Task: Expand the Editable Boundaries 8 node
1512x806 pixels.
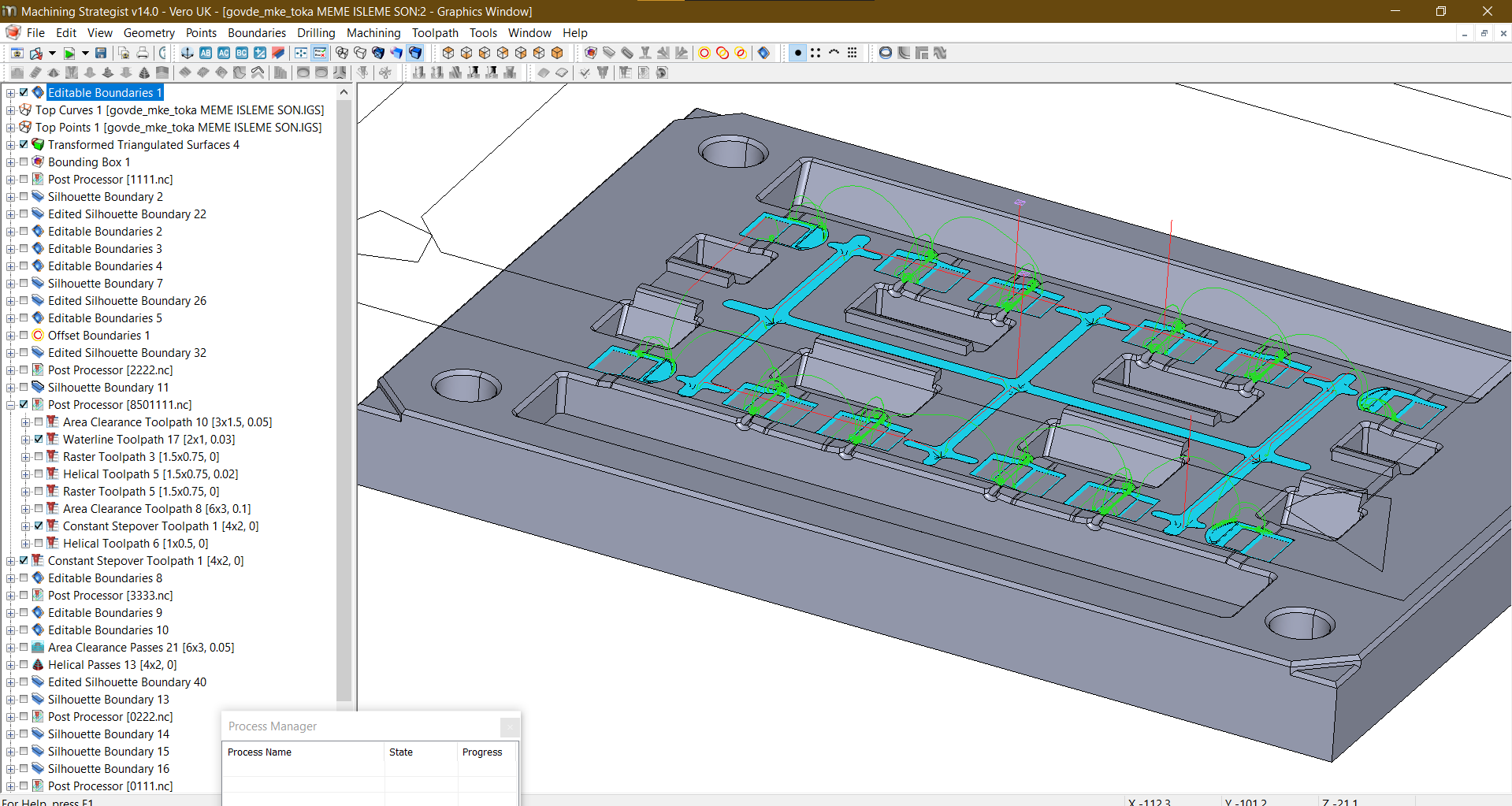Action: tap(11, 578)
